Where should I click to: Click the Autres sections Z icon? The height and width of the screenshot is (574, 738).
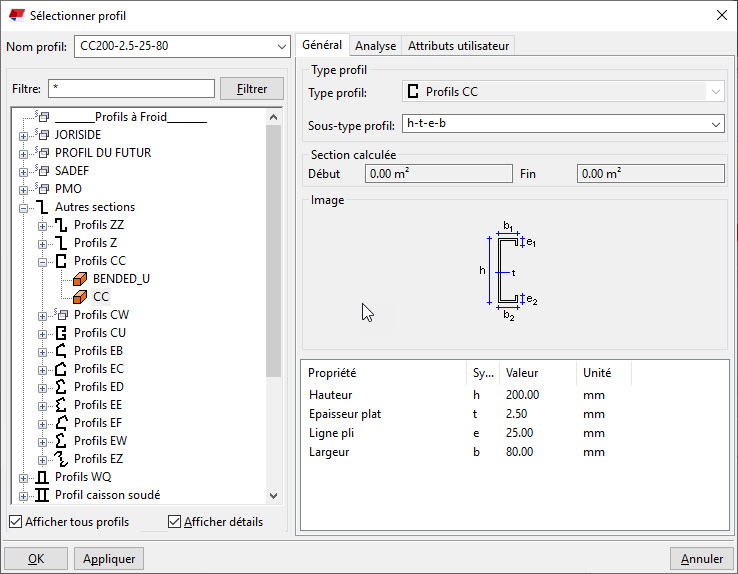coord(42,207)
